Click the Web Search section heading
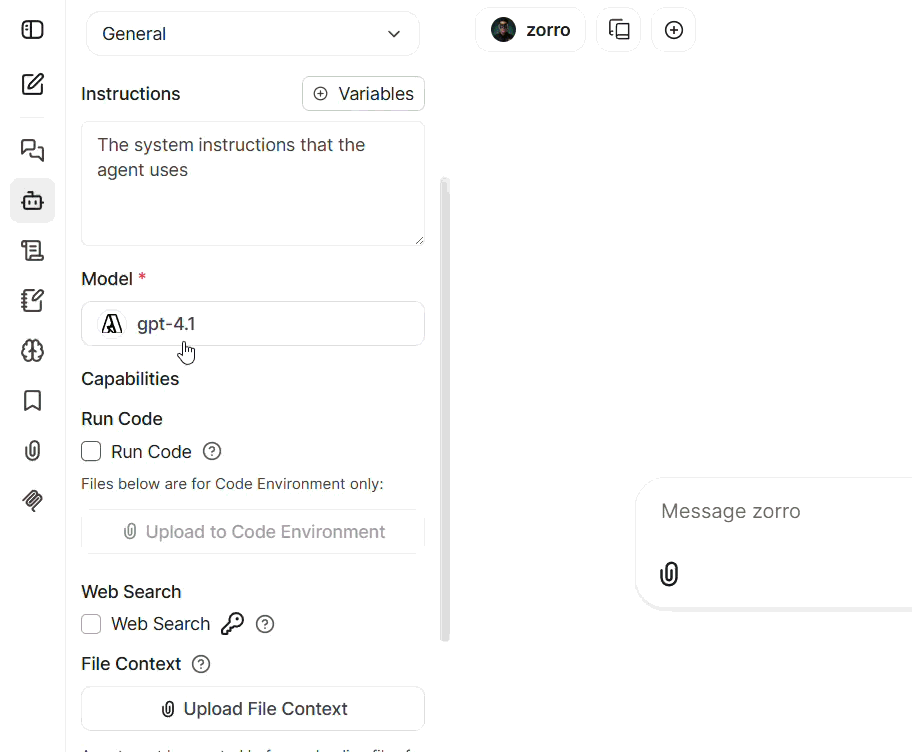 (x=131, y=592)
